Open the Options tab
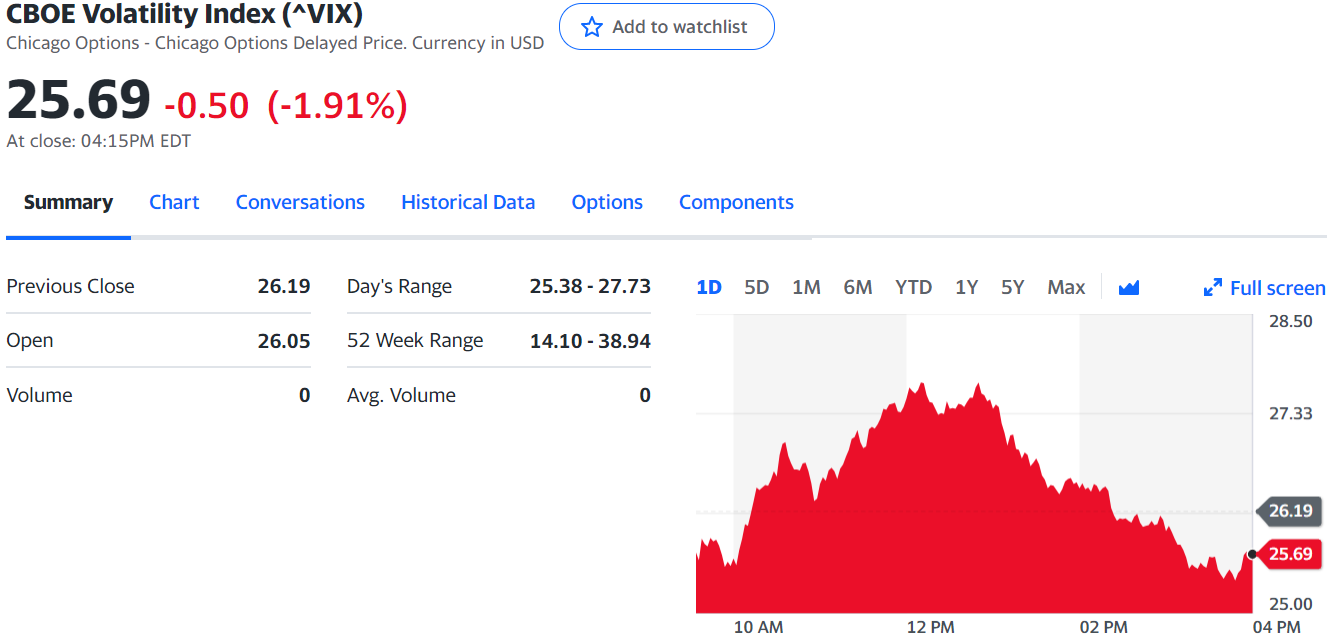The image size is (1327, 640). 607,202
